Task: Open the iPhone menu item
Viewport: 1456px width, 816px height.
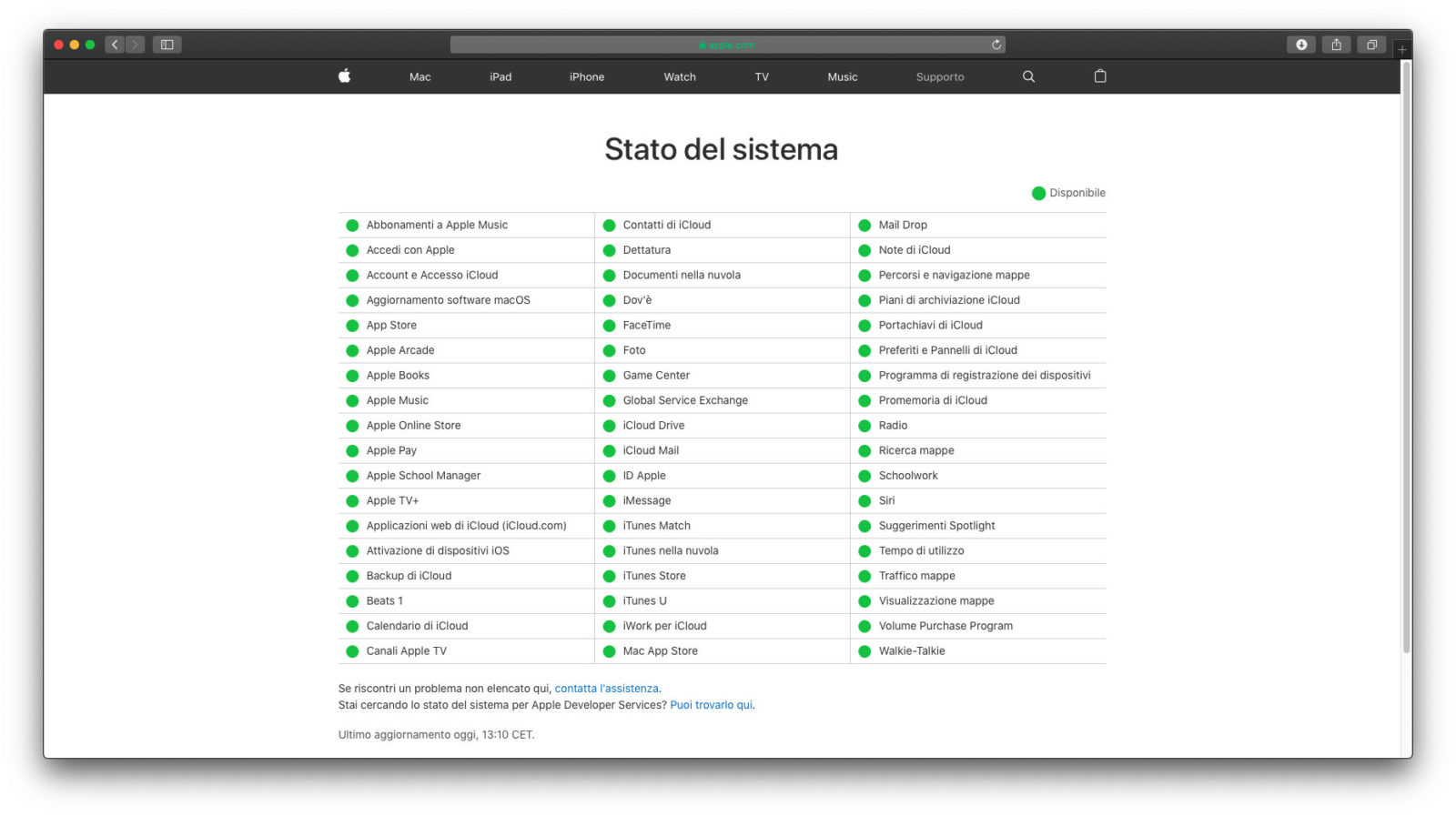Action: 587,77
